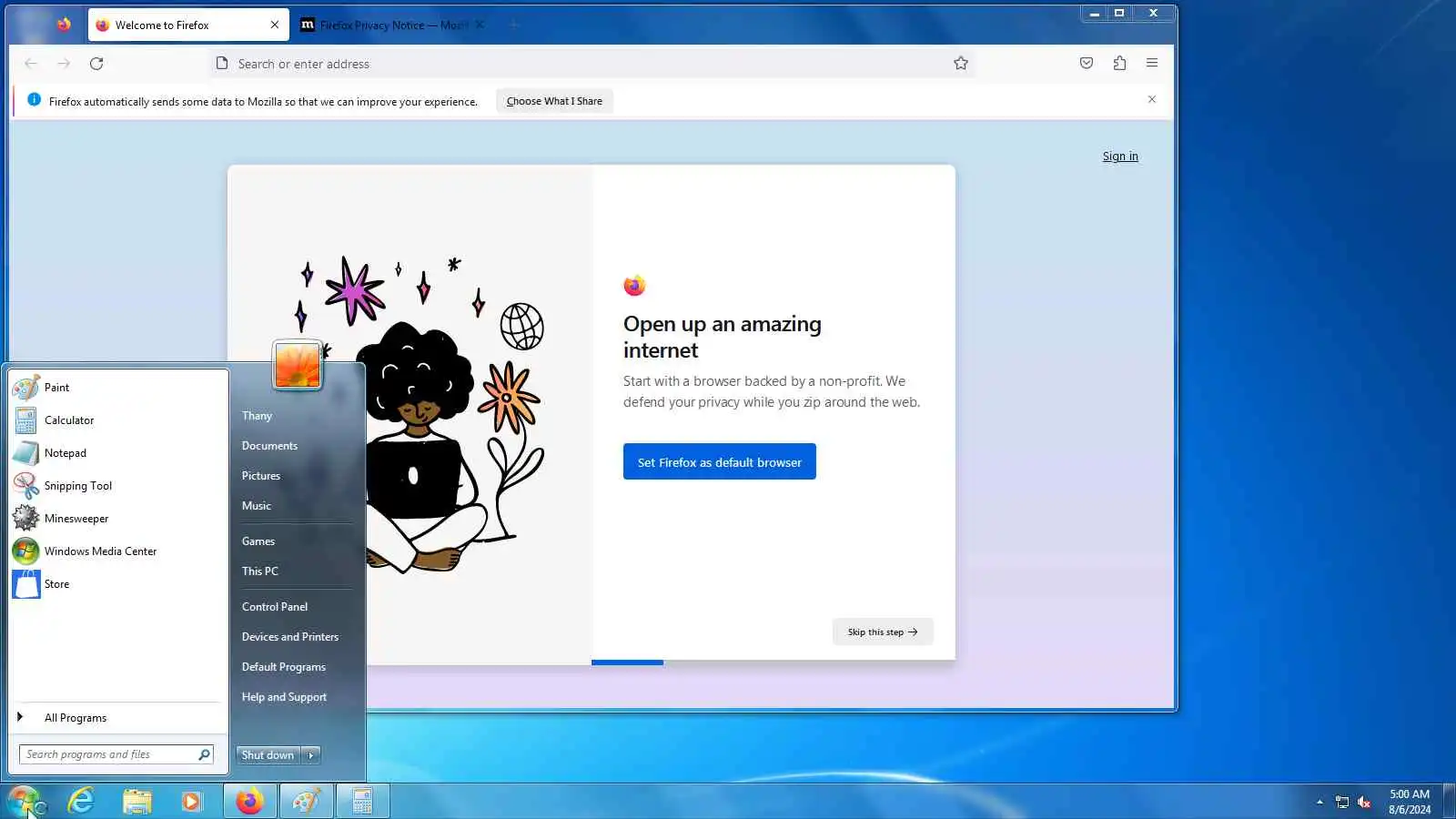Go back using Firefox's back arrow

31,64
